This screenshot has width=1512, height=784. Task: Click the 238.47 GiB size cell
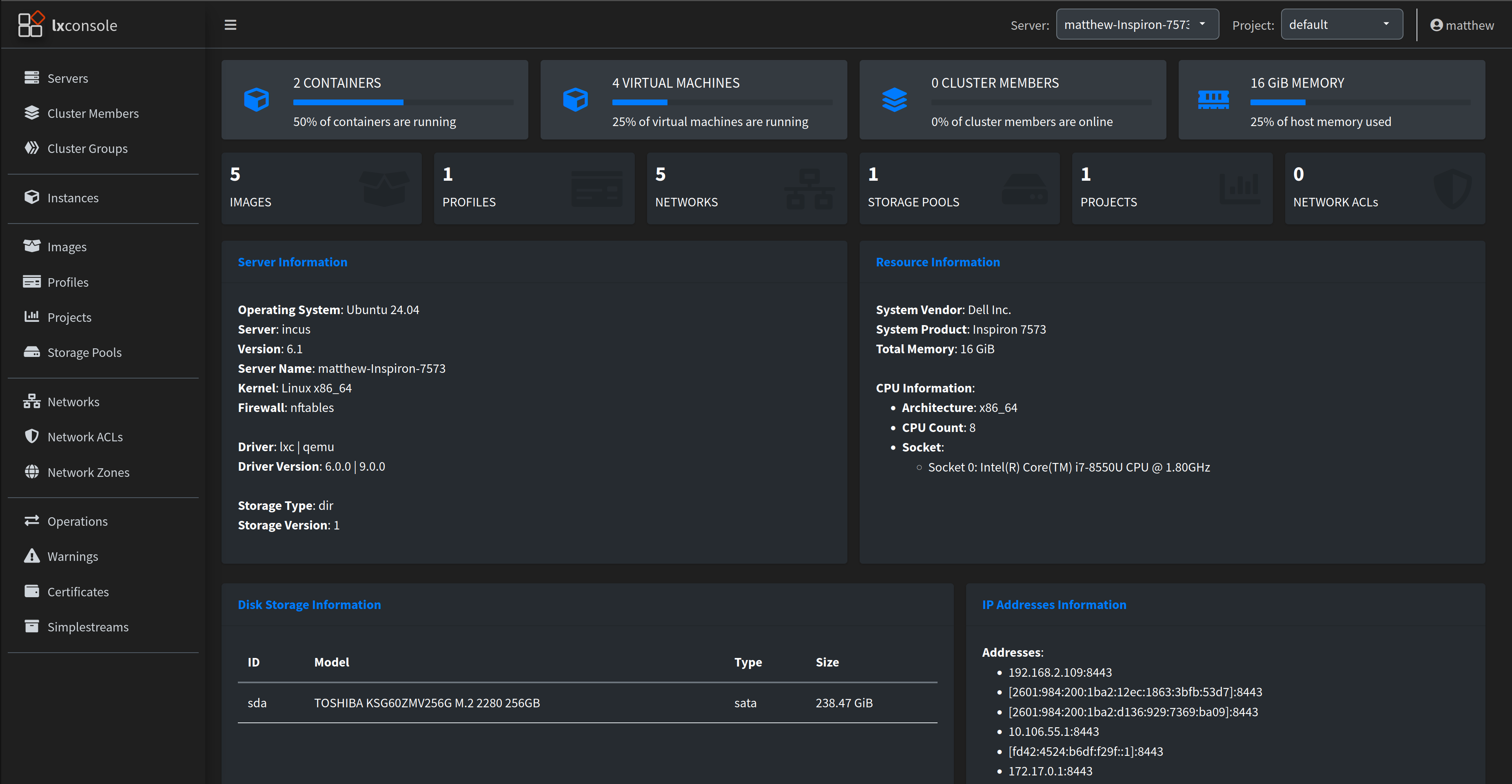pos(844,703)
